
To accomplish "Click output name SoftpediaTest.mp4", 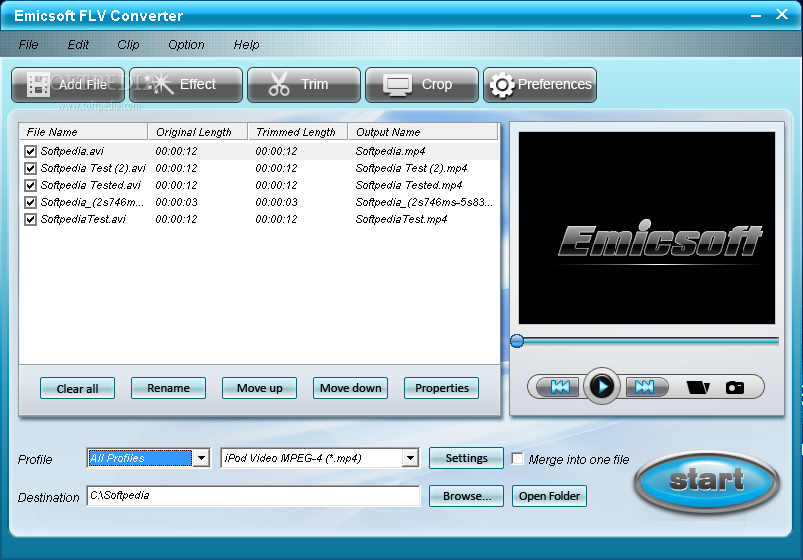I will [x=401, y=219].
